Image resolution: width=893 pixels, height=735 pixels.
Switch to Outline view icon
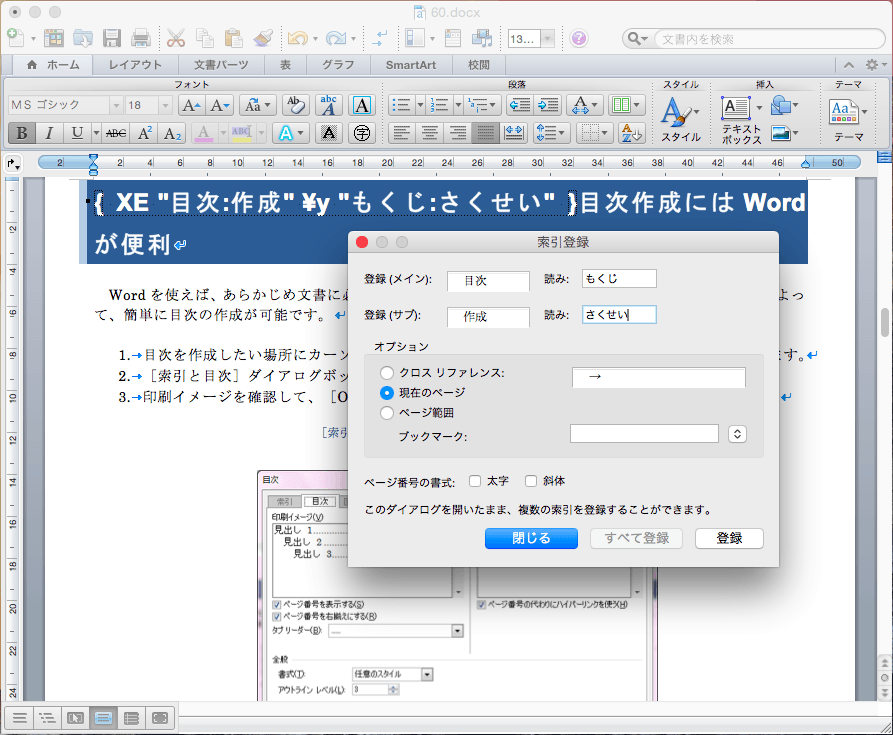[47, 718]
